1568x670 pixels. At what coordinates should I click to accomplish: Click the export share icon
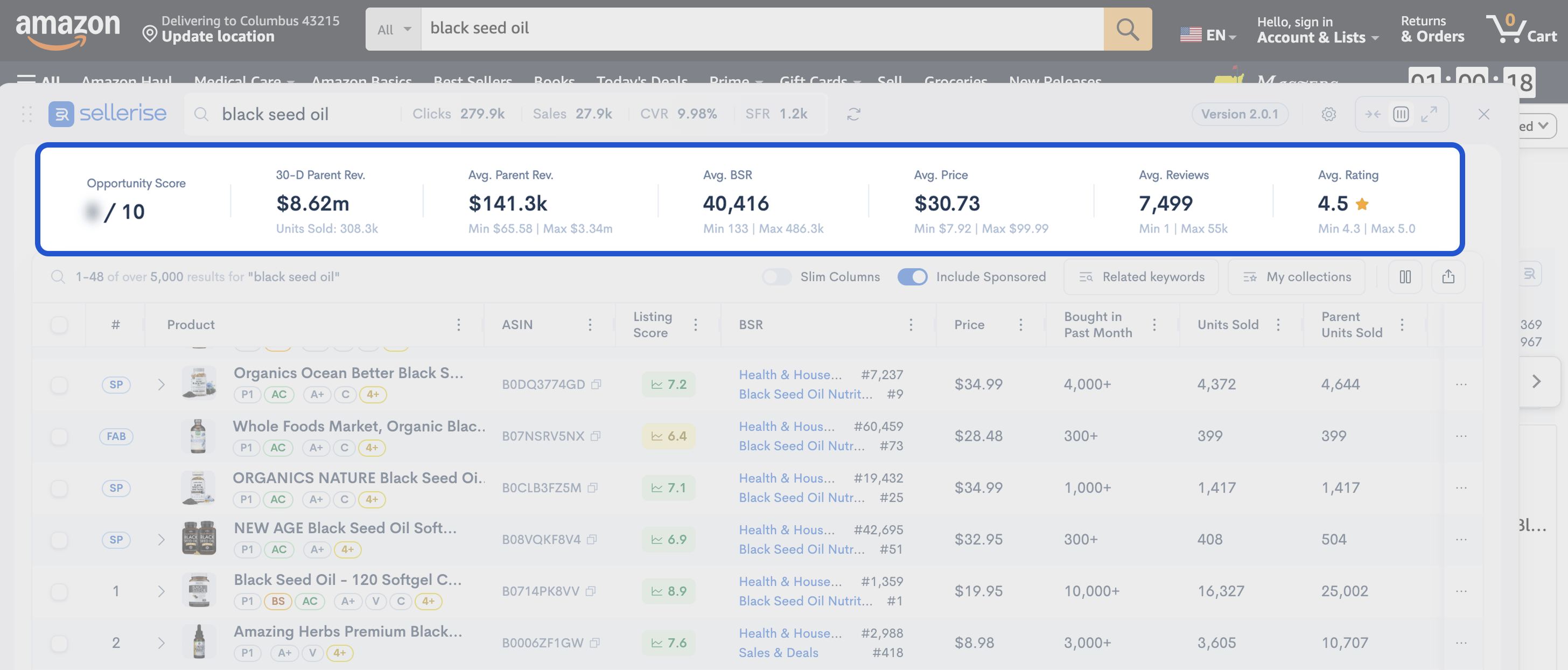[1448, 277]
